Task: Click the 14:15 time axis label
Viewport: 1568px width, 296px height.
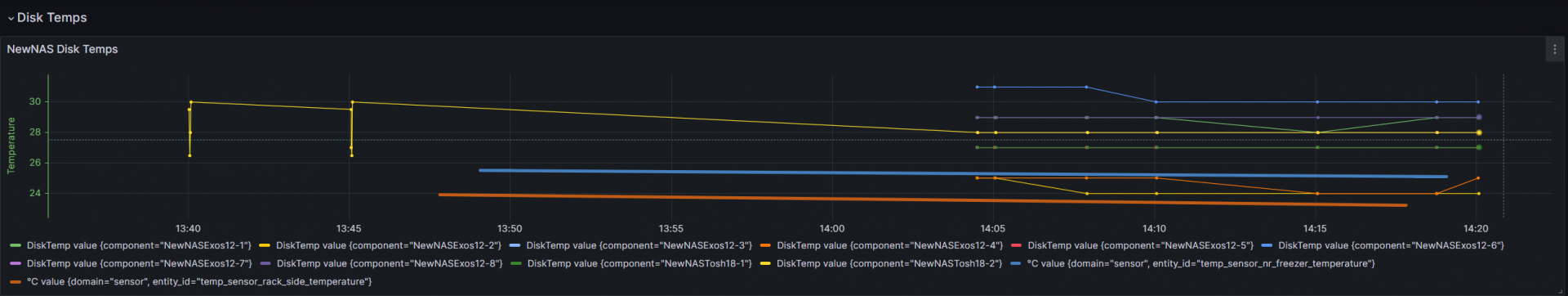Action: coord(1315,228)
